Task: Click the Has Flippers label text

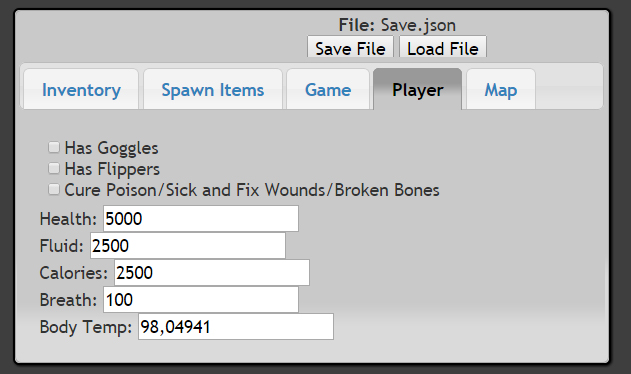Action: [112, 169]
